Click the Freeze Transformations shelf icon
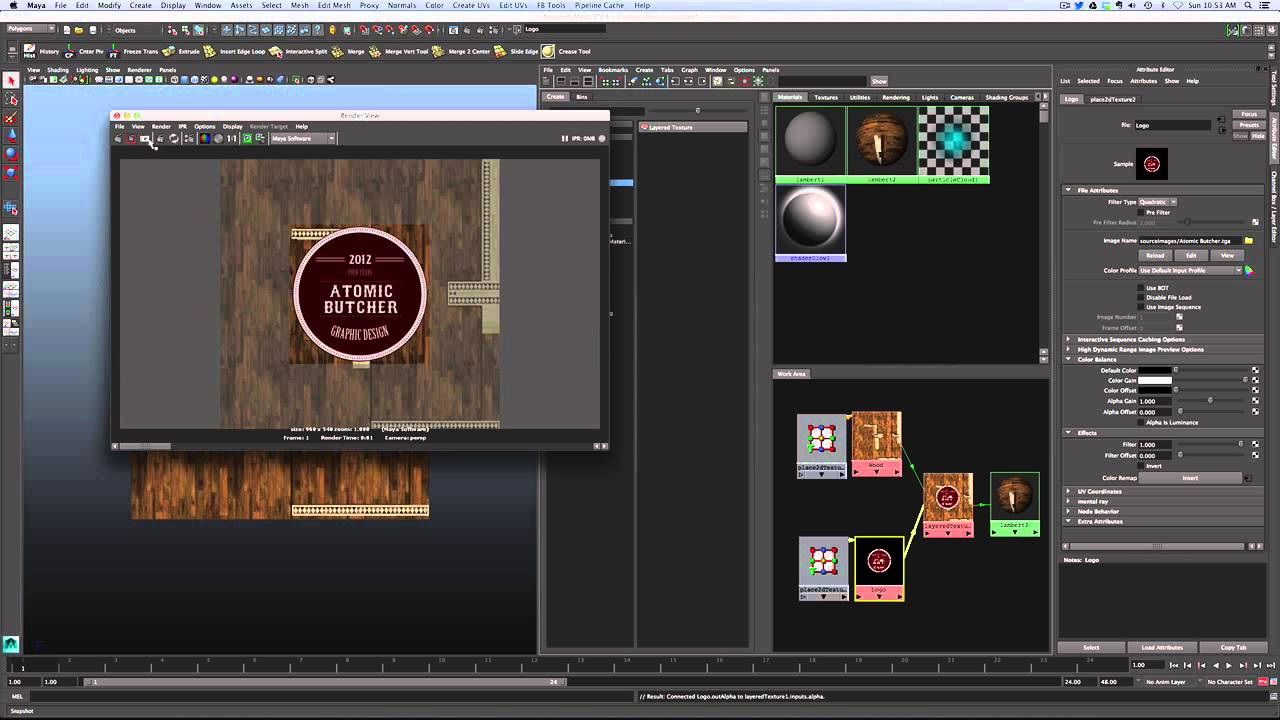 114,51
